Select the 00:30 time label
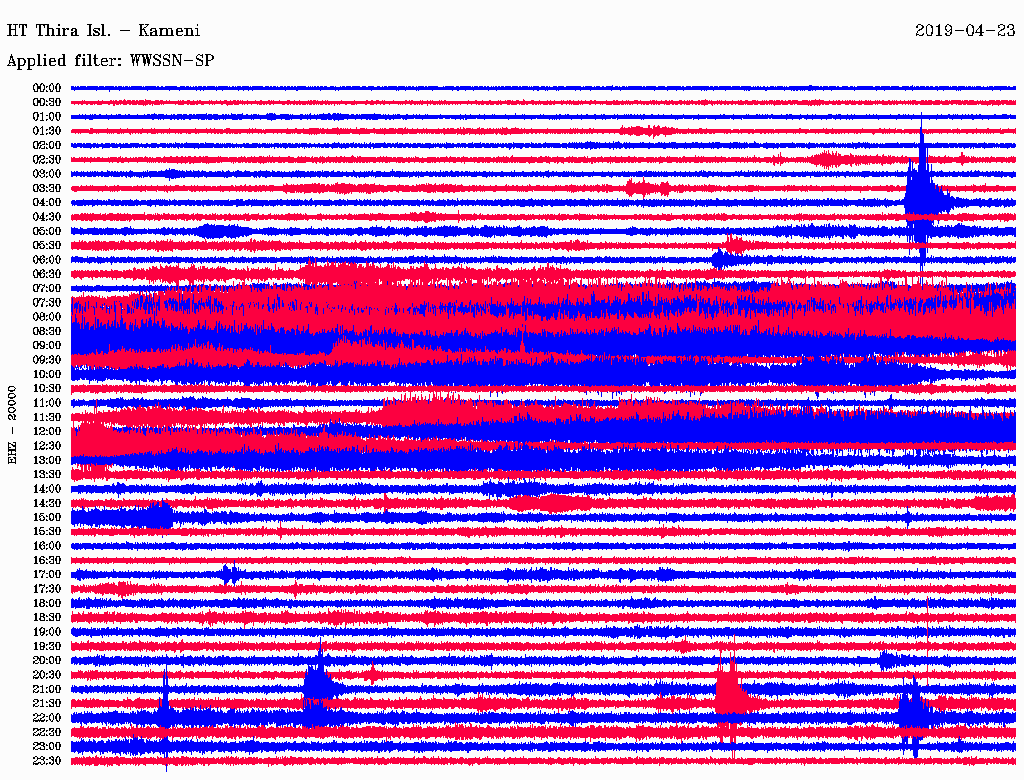This screenshot has height=780, width=1024. tap(47, 102)
